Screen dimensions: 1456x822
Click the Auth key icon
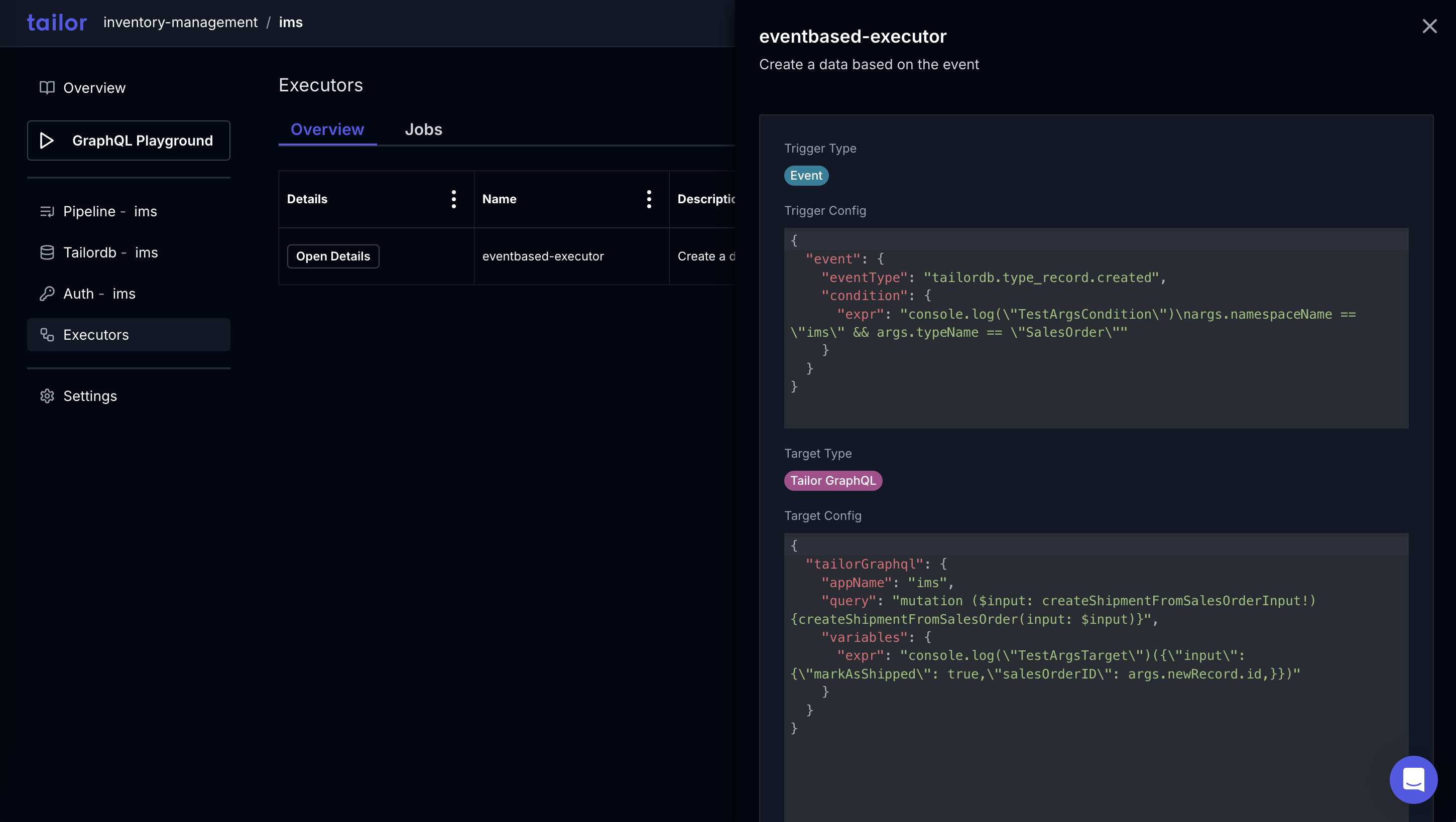tap(47, 294)
